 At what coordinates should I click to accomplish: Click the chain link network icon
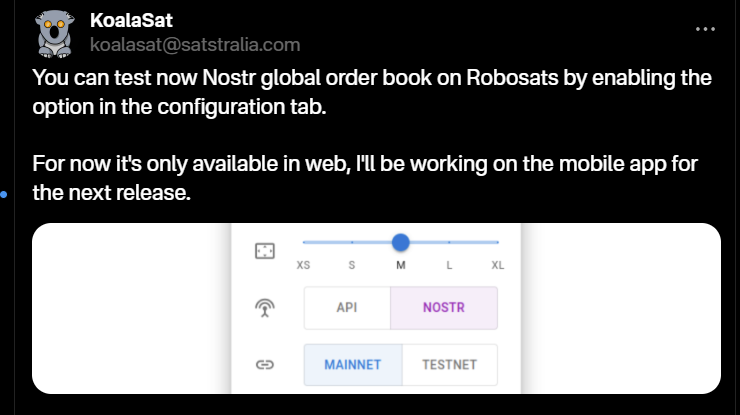(x=265, y=364)
